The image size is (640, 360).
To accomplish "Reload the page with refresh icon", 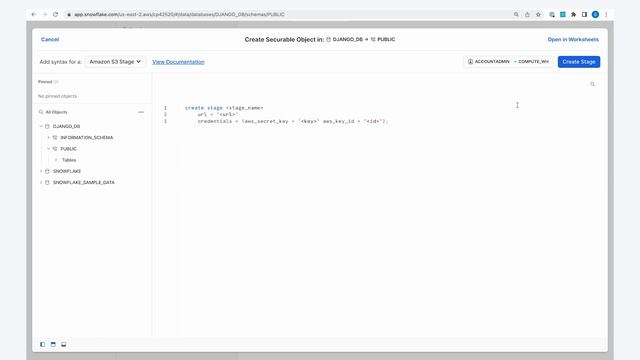I will tap(56, 14).
